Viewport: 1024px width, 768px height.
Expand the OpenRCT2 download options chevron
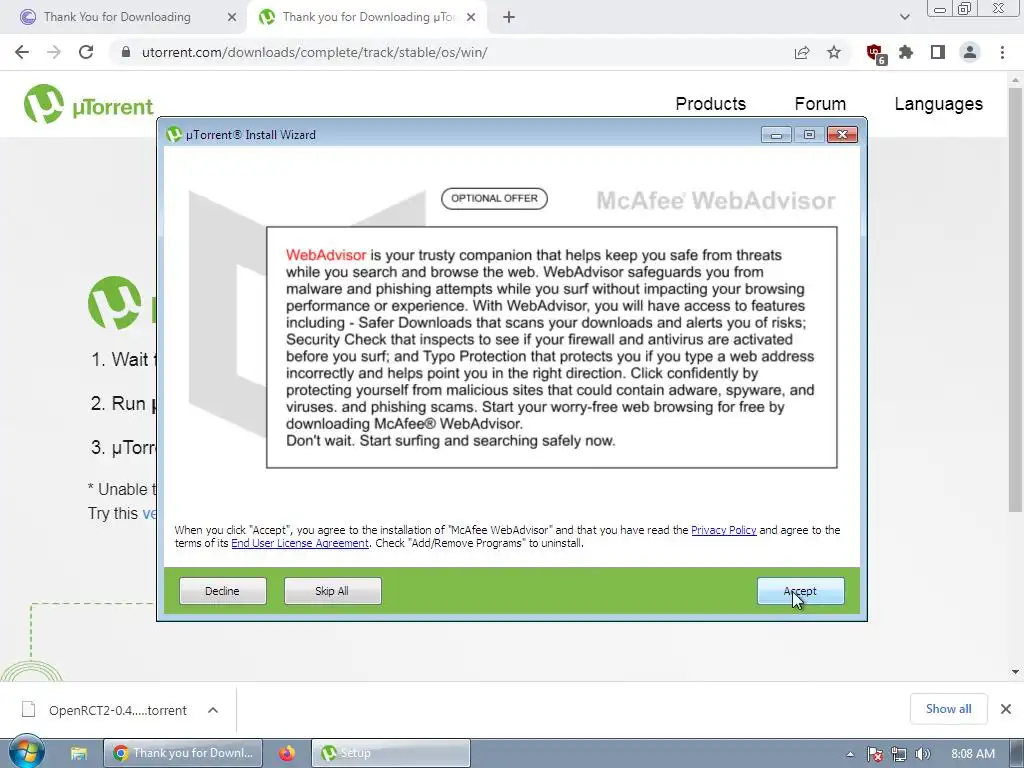click(213, 710)
